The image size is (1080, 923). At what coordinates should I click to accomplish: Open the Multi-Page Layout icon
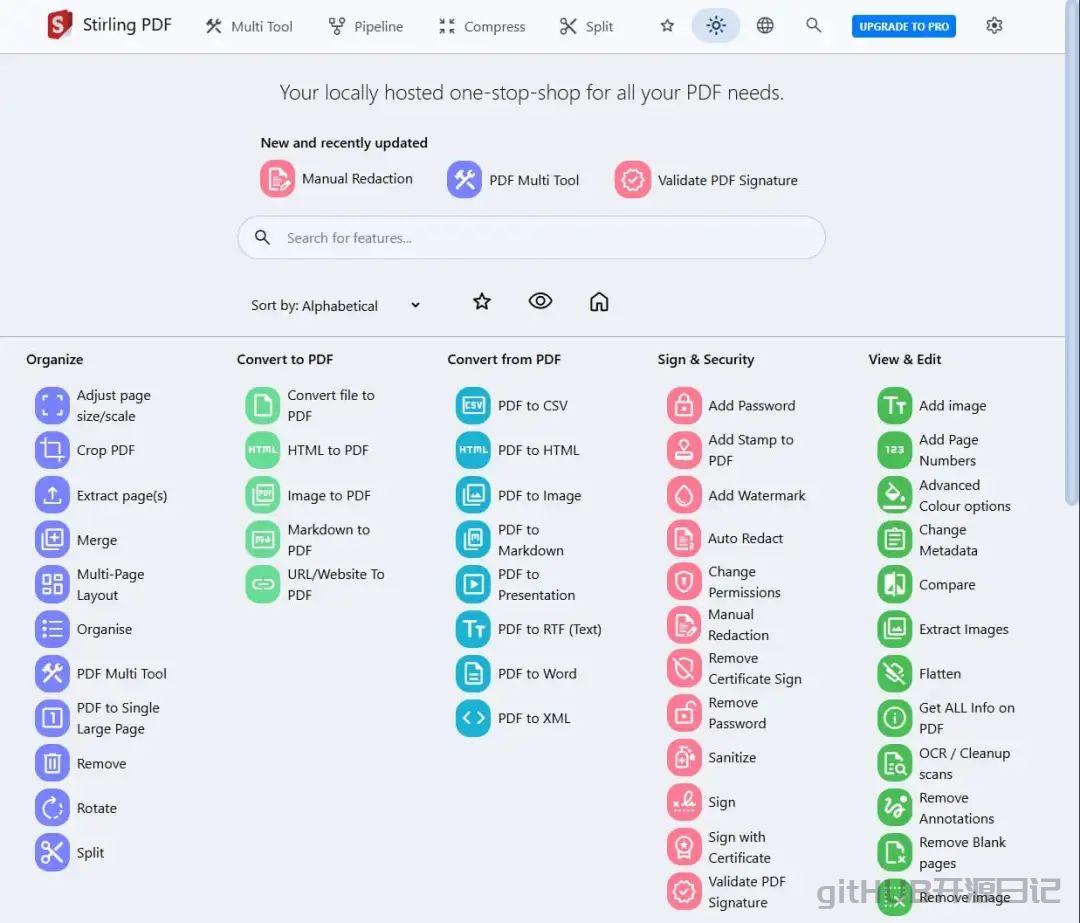[52, 584]
